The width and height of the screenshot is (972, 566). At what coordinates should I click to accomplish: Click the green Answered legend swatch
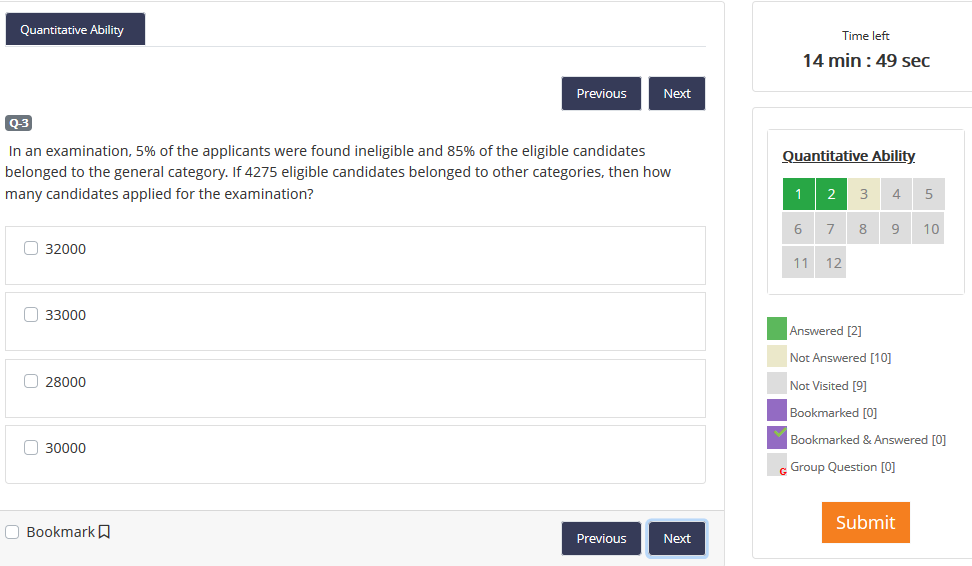tap(776, 329)
